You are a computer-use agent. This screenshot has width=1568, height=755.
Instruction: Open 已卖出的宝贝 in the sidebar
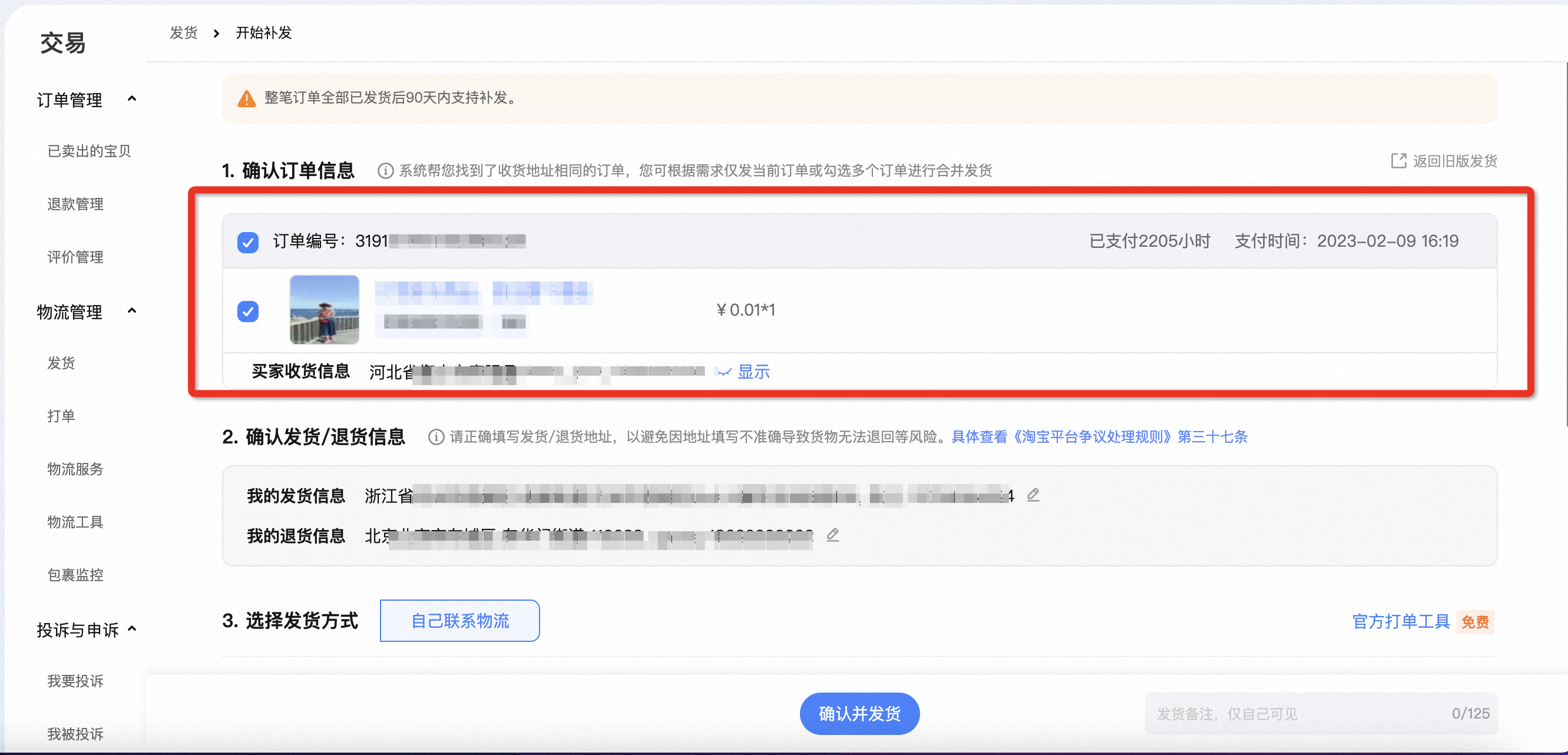(x=90, y=151)
